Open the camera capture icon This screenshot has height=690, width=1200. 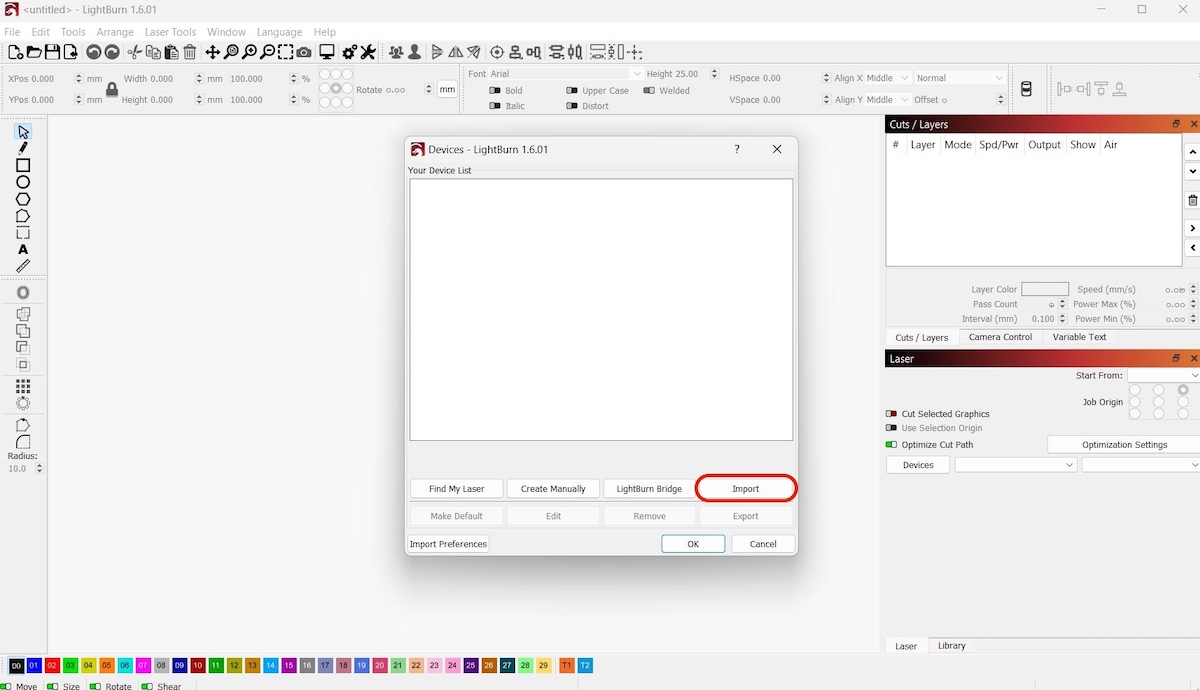coord(304,52)
